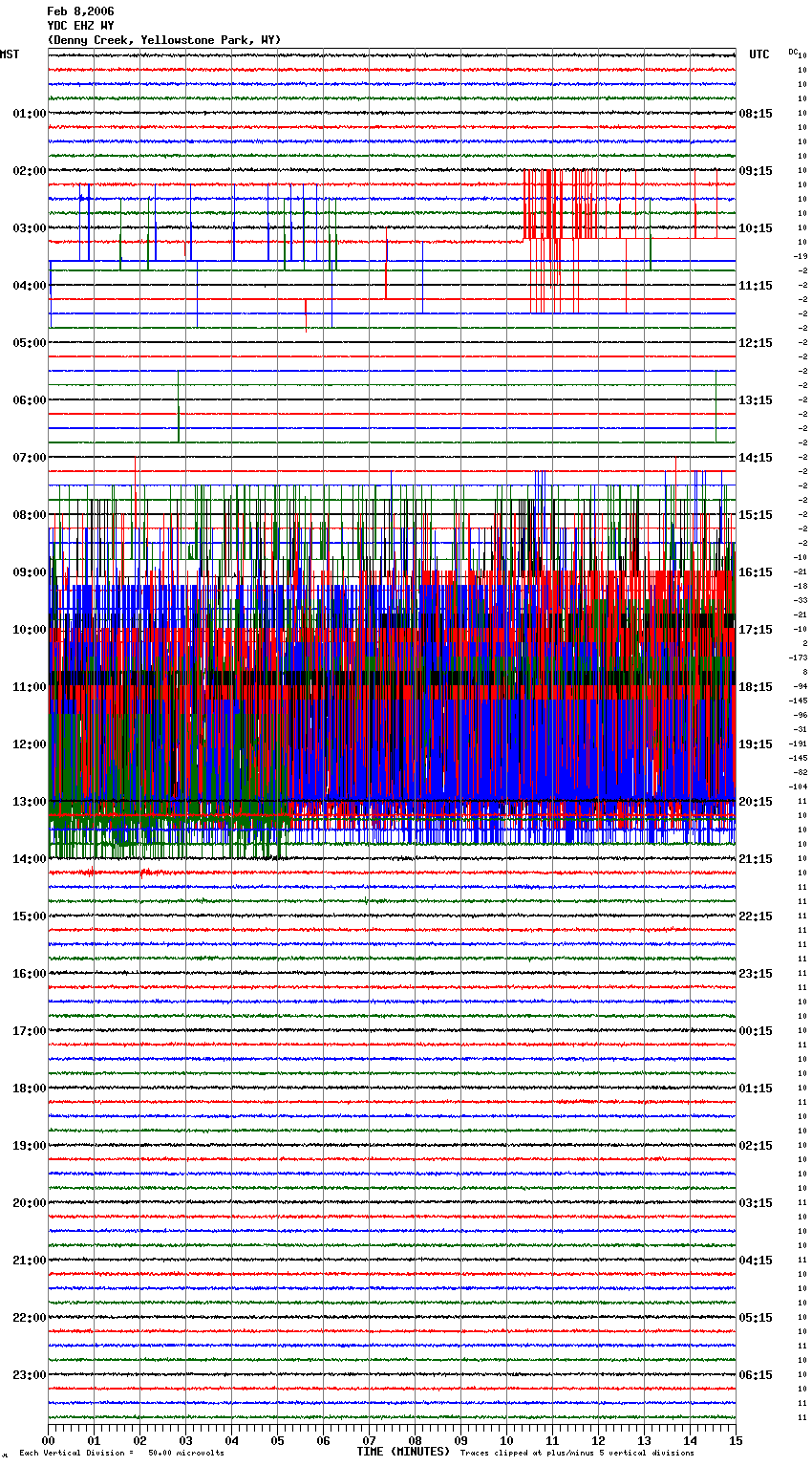Select the 01:00 MST time label

pyautogui.click(x=30, y=114)
